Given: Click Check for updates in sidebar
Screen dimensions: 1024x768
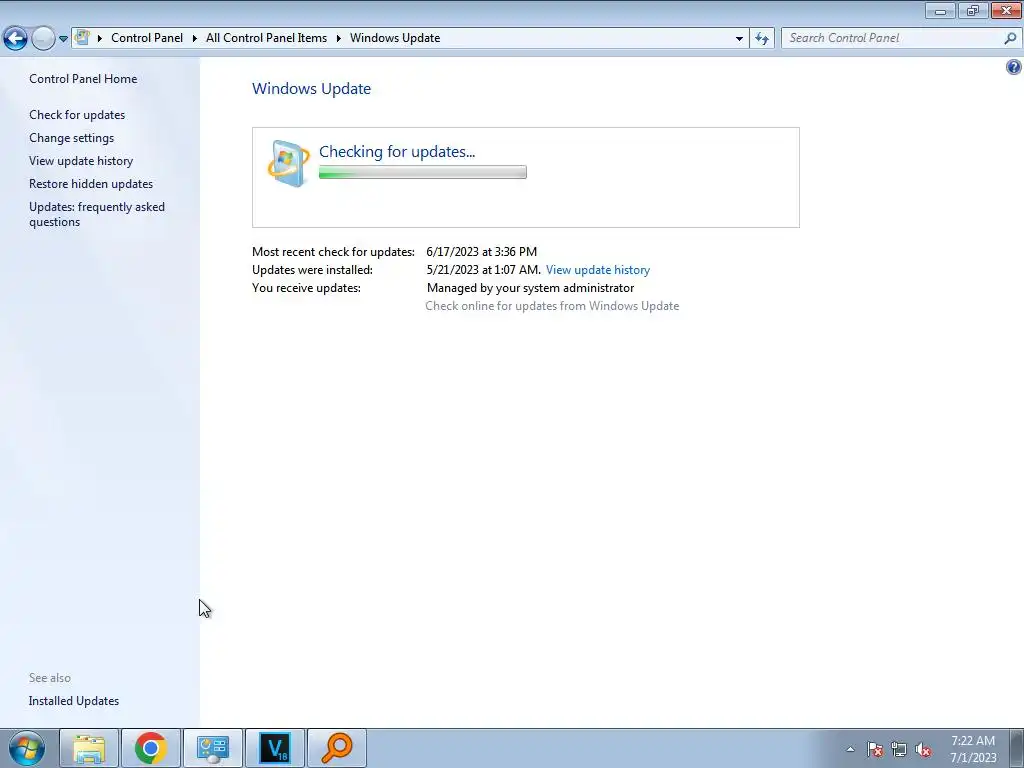Looking at the screenshot, I should click(x=77, y=115).
